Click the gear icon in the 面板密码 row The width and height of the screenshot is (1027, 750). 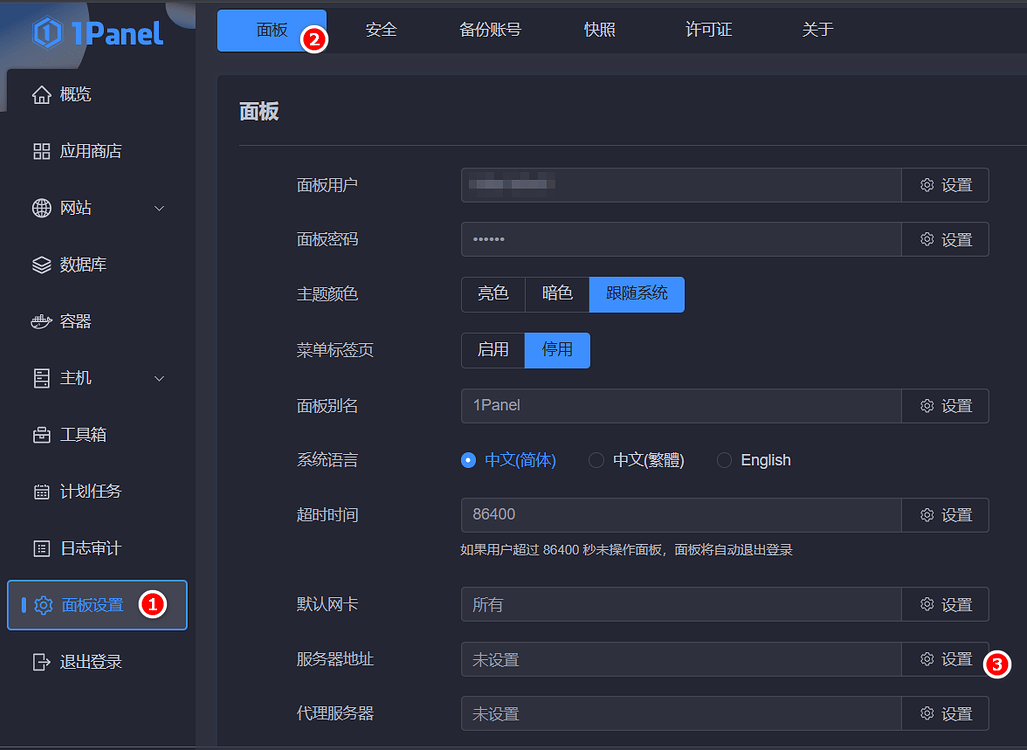tap(927, 240)
